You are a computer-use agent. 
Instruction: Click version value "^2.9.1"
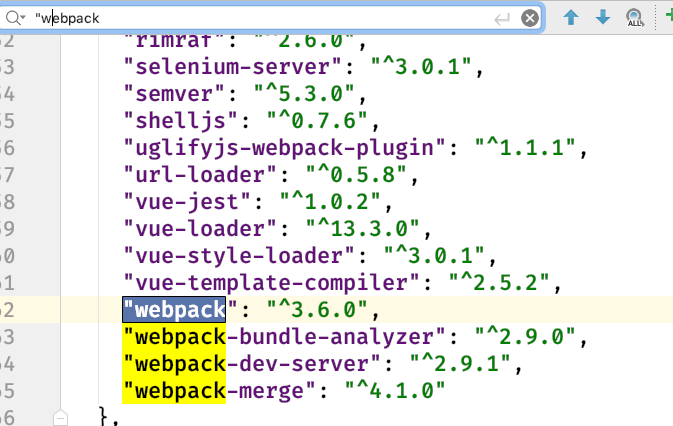460,364
